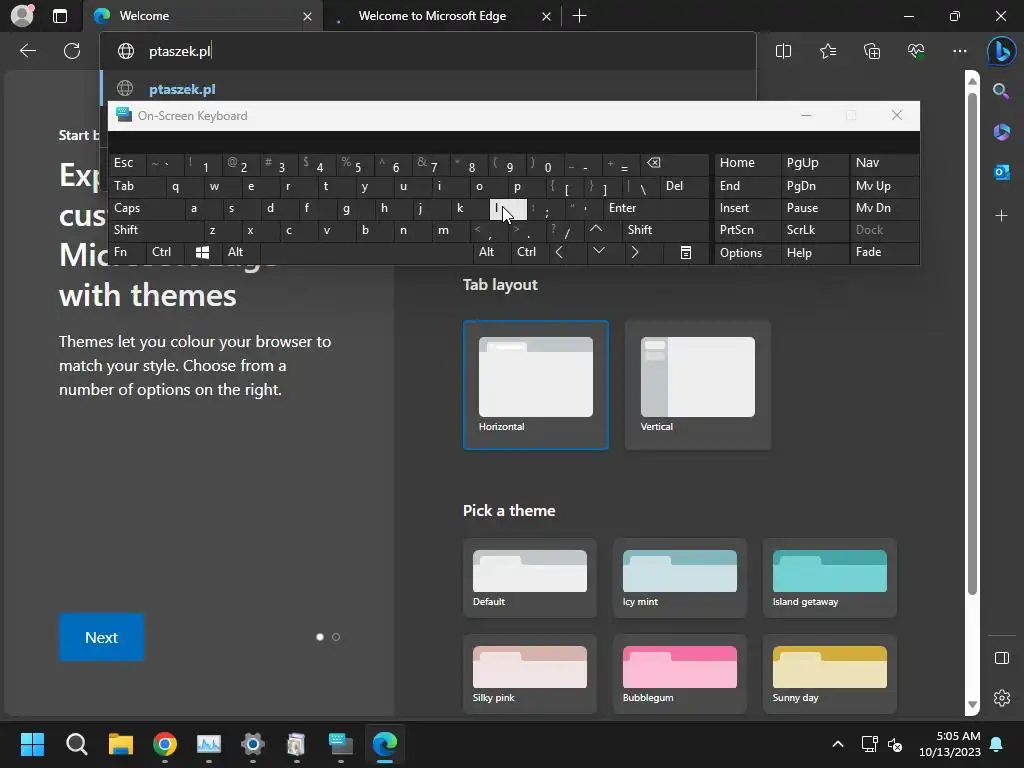Pick the Icy mint theme
The image size is (1024, 768).
pos(680,578)
